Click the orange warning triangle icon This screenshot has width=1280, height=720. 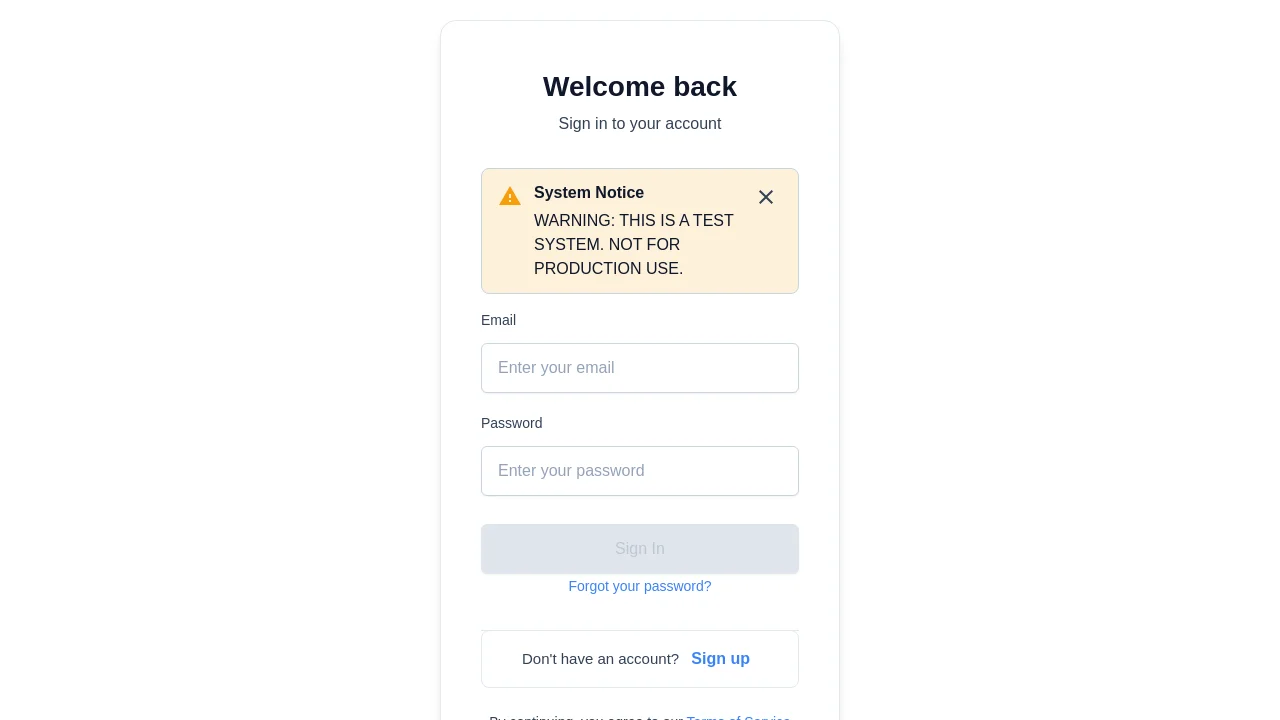pos(510,196)
